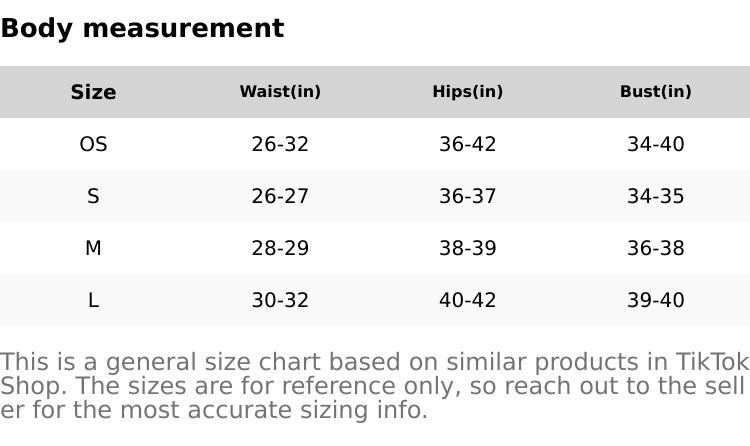The image size is (750, 446).
Task: Click the 40-42 hips value
Action: (467, 301)
